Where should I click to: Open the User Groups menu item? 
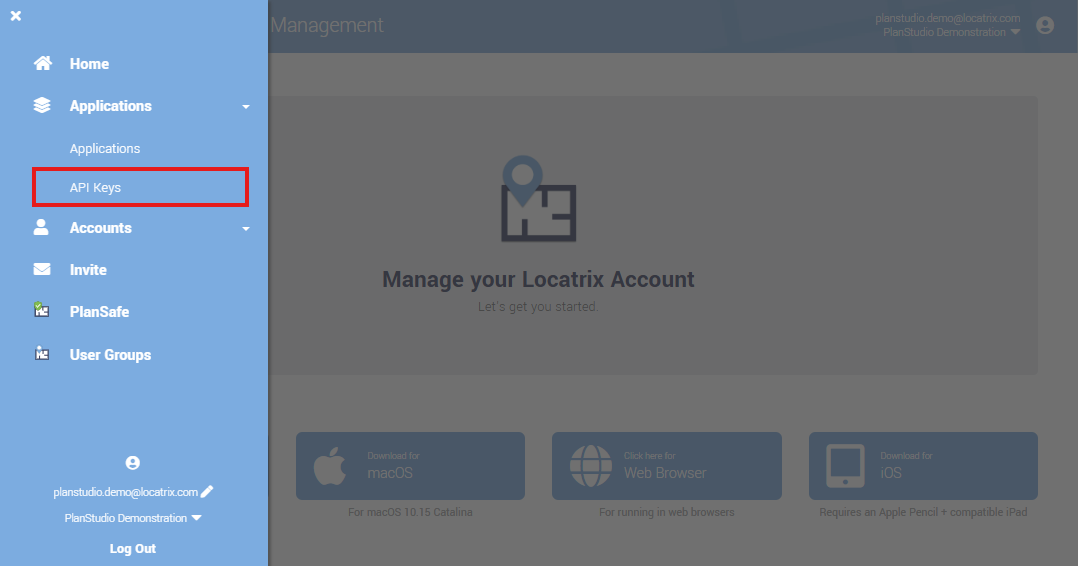(110, 355)
